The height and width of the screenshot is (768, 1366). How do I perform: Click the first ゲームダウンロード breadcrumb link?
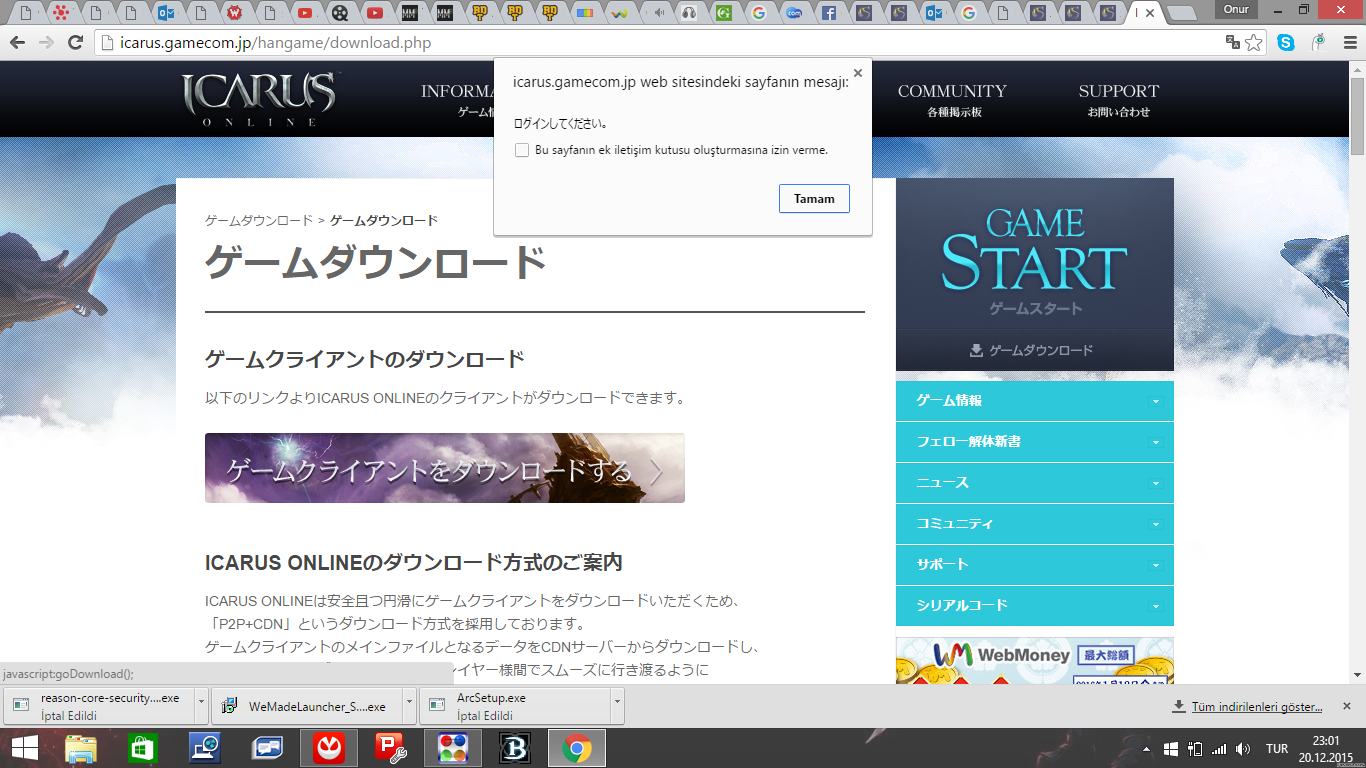(x=259, y=220)
